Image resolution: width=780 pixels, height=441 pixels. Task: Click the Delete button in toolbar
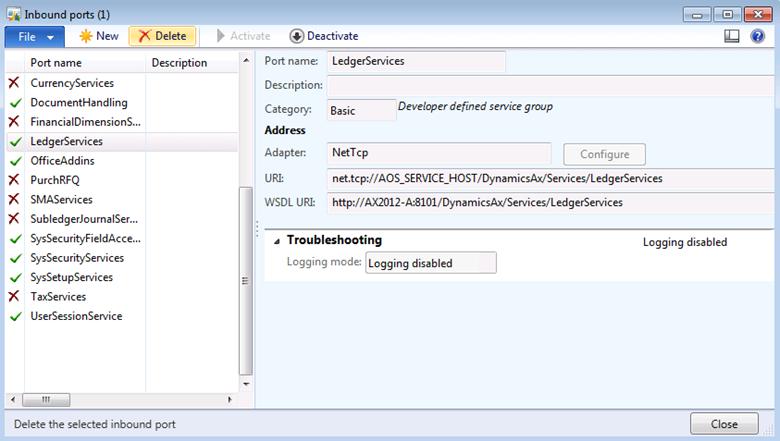coord(162,36)
